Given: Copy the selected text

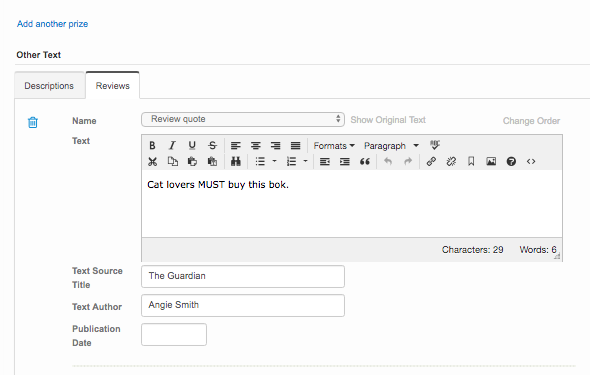Looking at the screenshot, I should click(172, 161).
